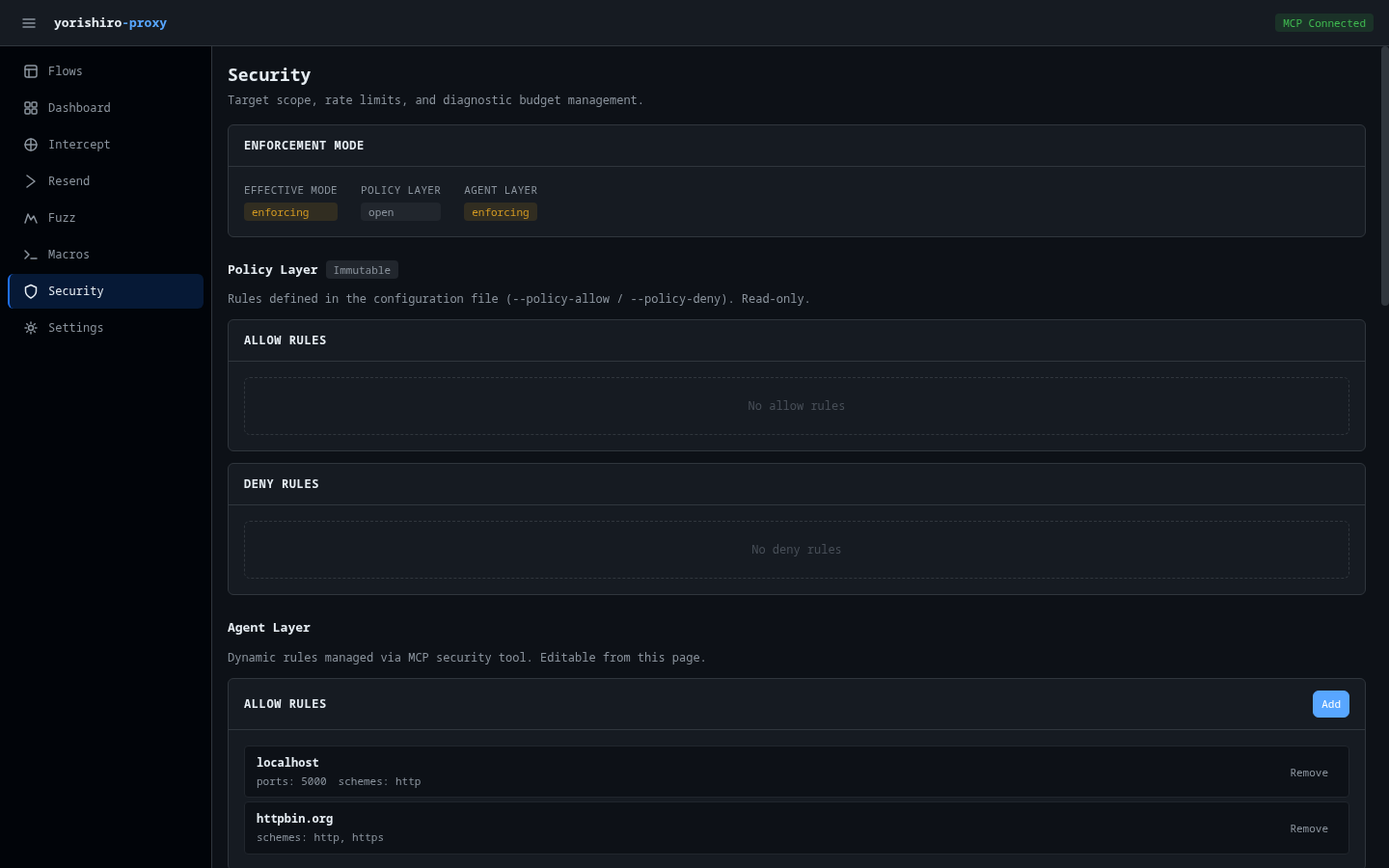Click the Effective Mode enforcing badge
The image size is (1389, 868).
(289, 212)
